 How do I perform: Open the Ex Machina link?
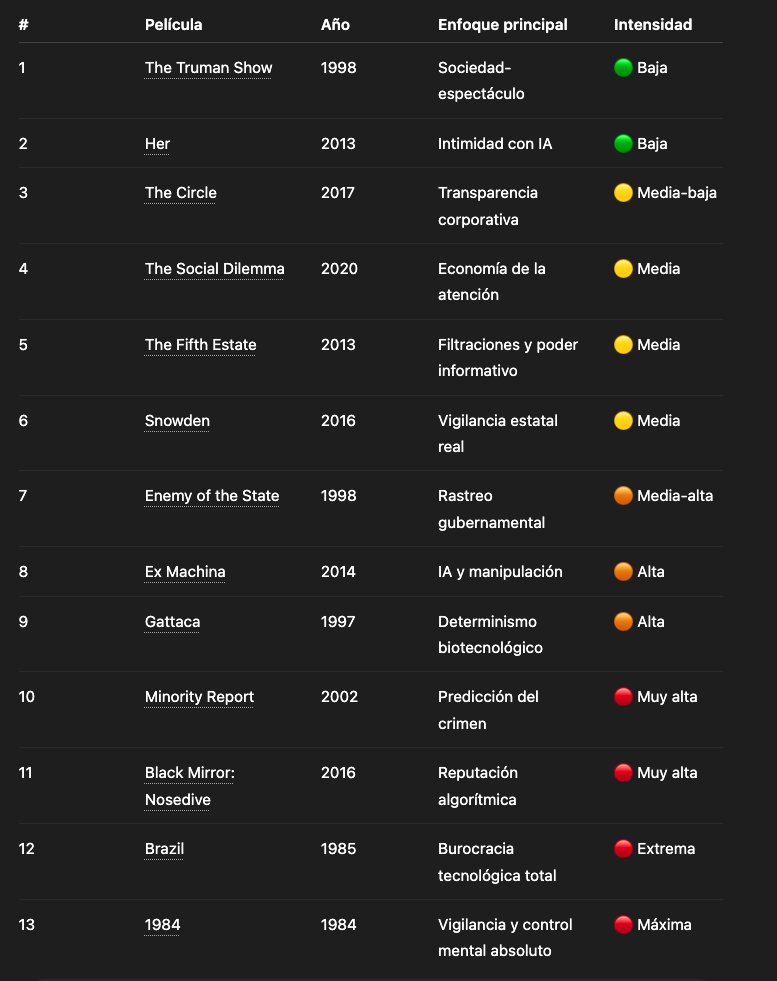(185, 572)
